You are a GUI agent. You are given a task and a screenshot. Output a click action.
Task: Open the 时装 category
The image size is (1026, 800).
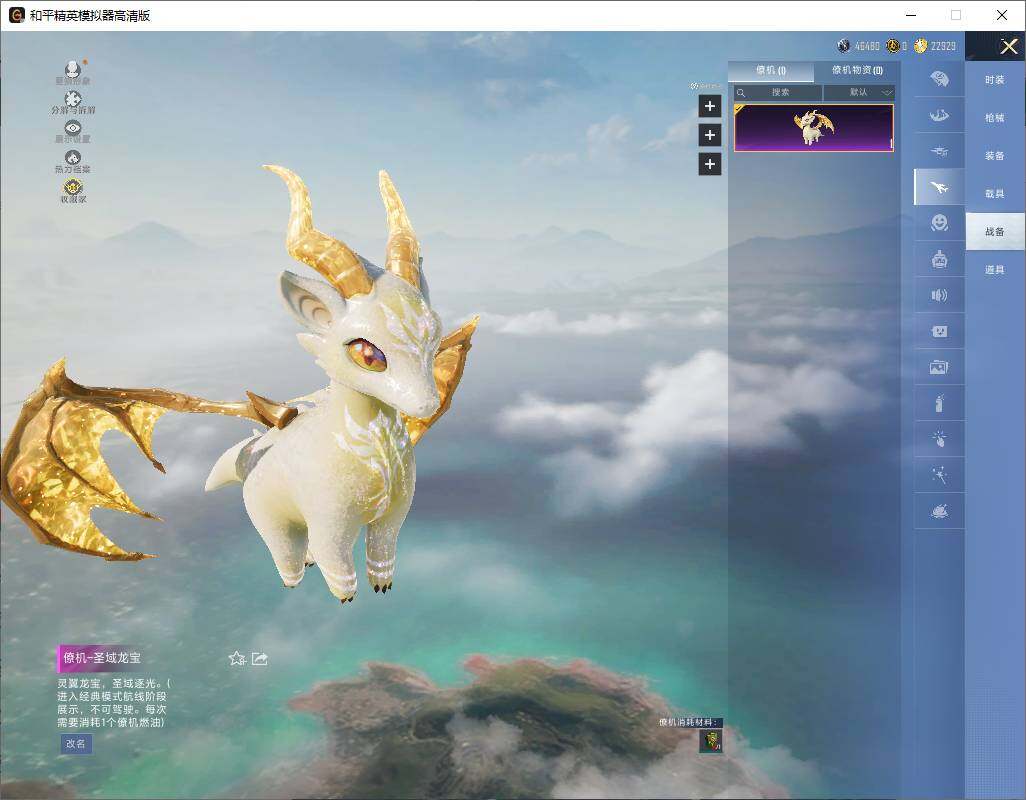(x=995, y=80)
